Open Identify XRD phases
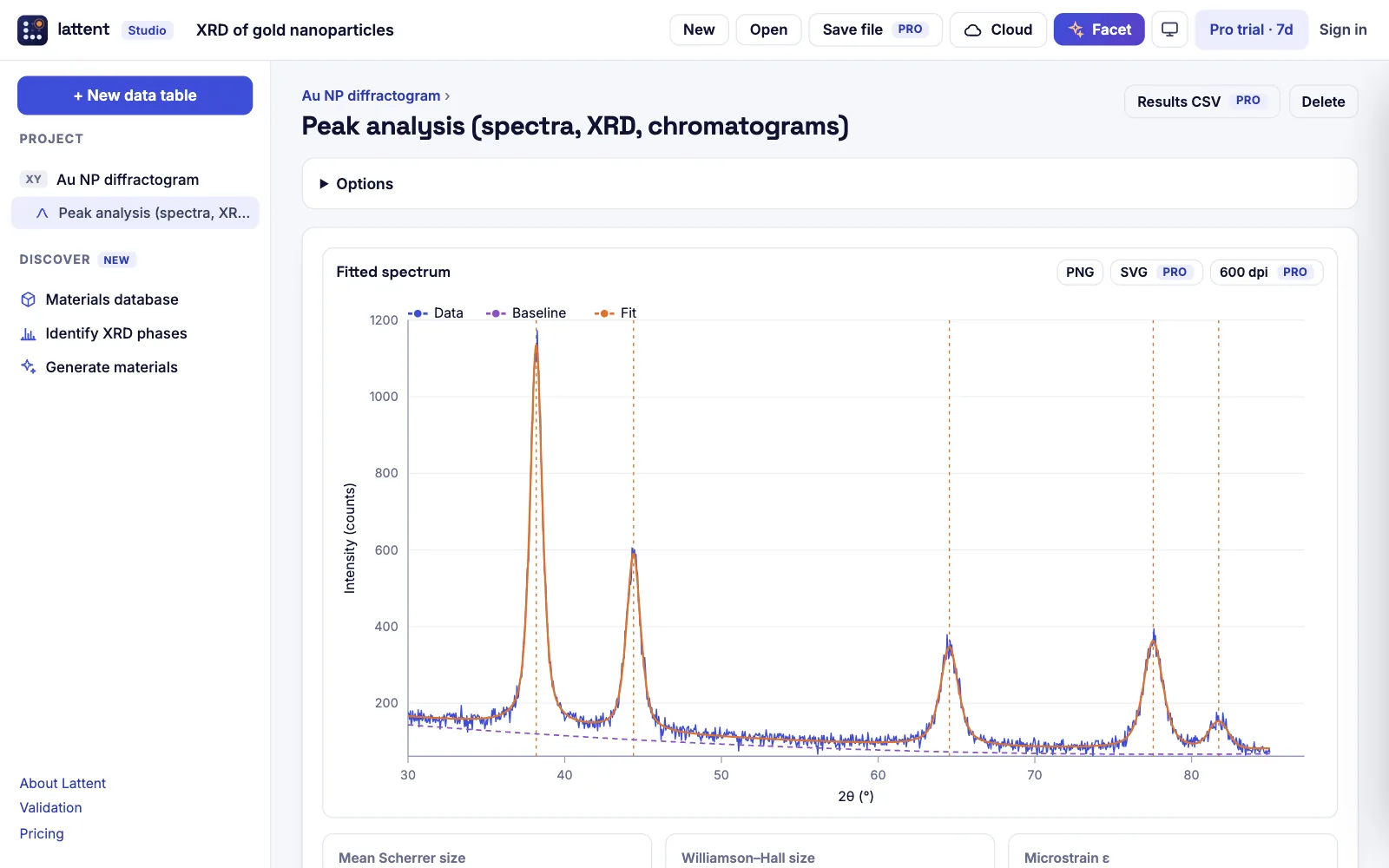Viewport: 1389px width, 868px height. [116, 333]
